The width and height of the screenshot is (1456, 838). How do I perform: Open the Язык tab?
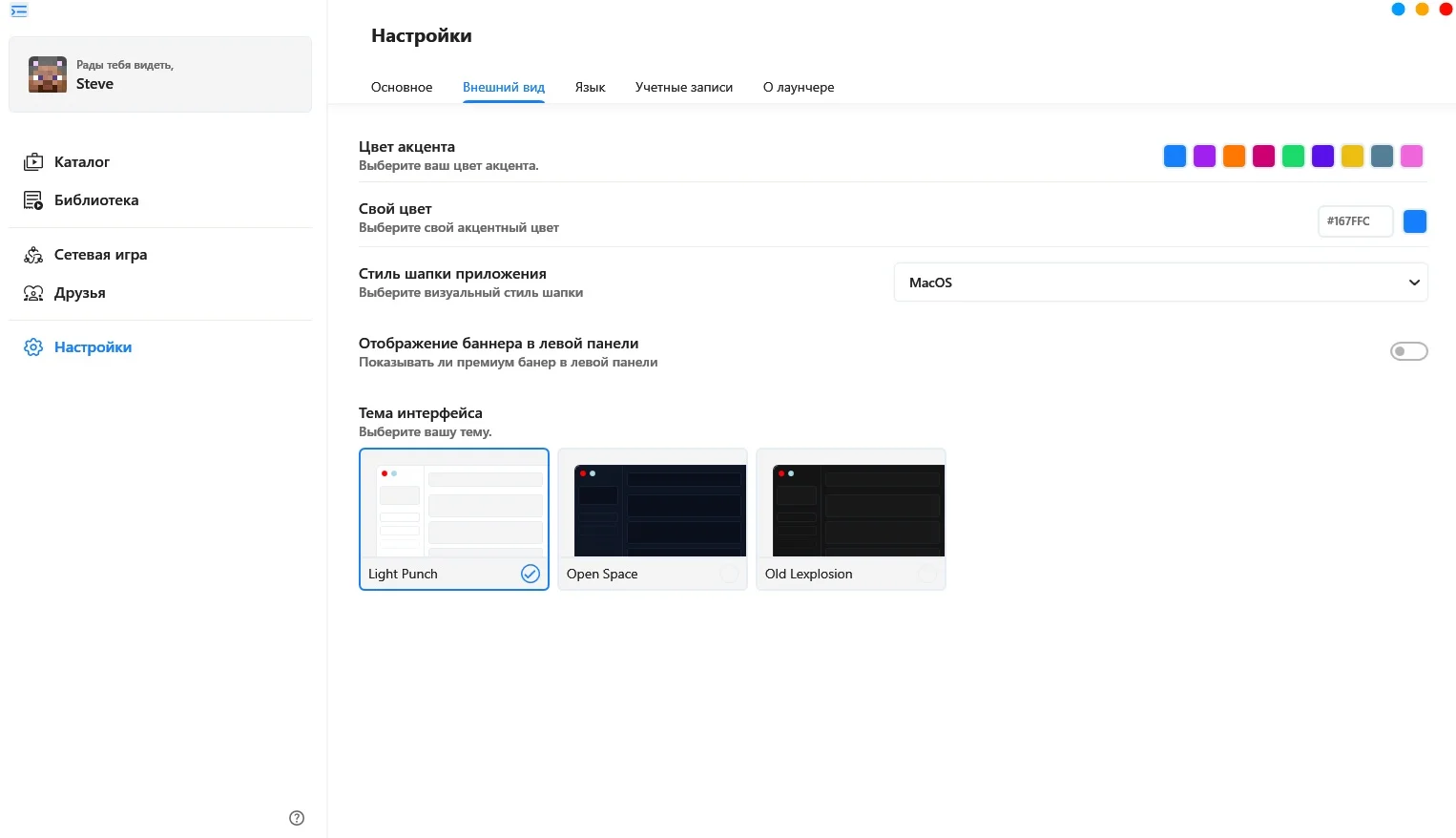[590, 87]
